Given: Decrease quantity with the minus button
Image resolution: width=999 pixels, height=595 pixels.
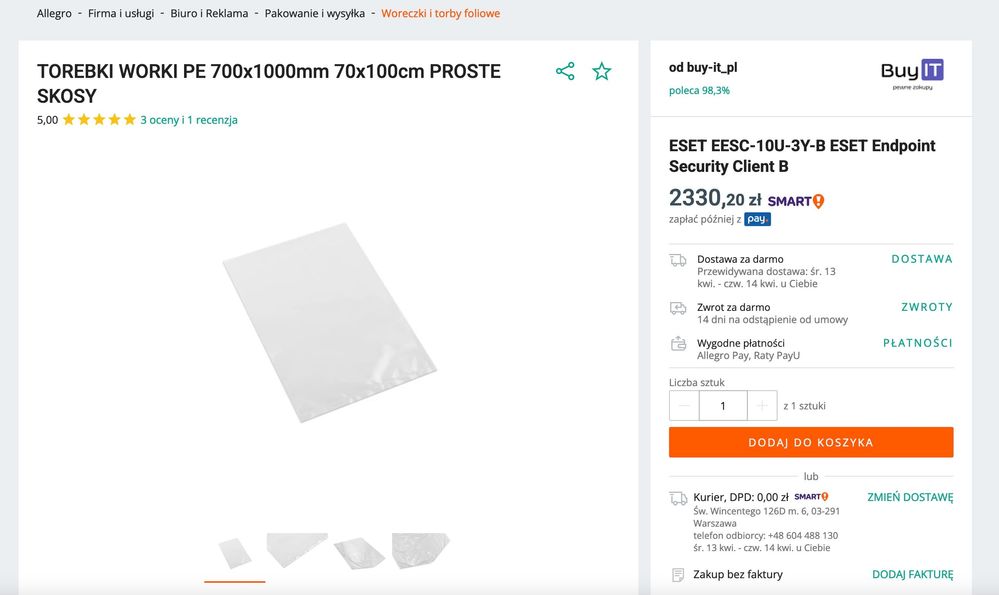Looking at the screenshot, I should 684,406.
